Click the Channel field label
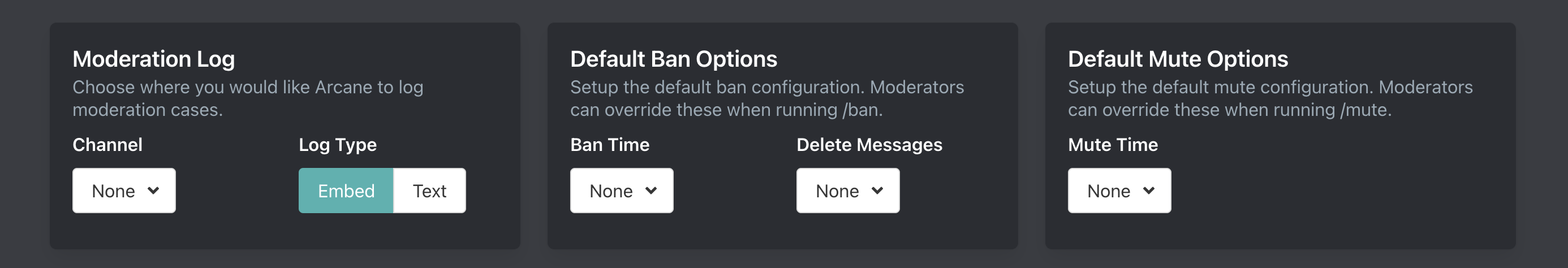 point(107,144)
